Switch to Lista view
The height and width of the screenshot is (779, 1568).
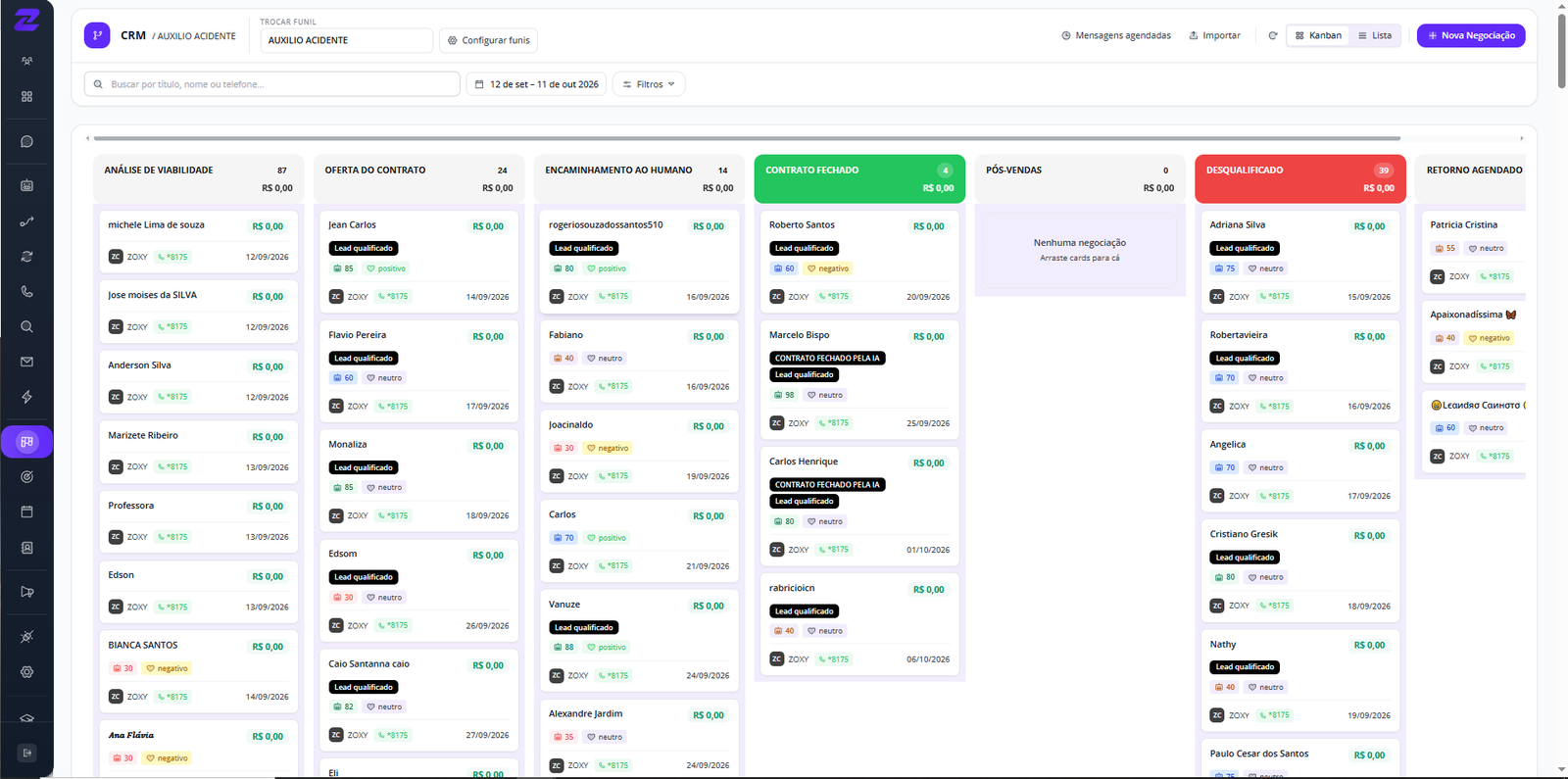(1375, 35)
